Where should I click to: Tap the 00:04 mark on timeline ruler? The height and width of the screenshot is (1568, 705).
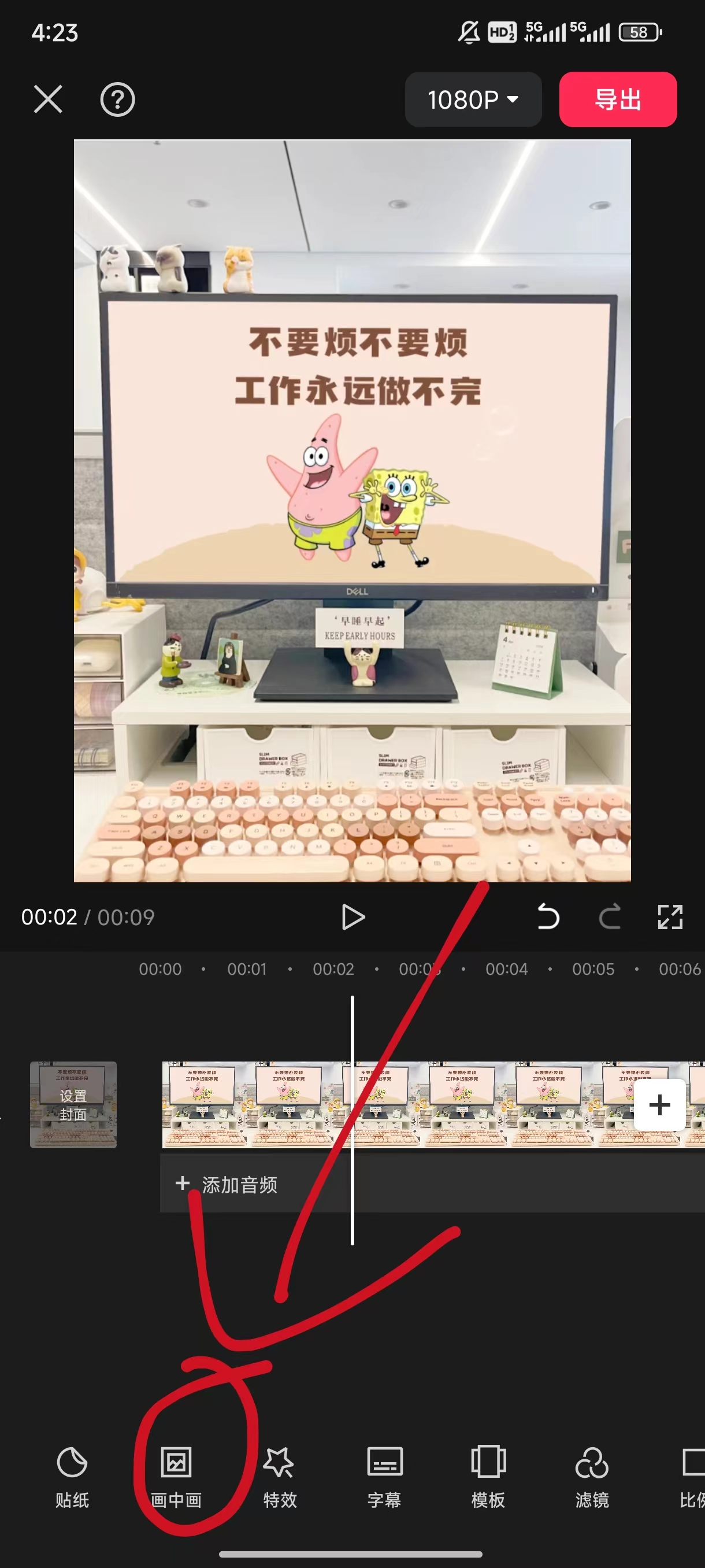coord(506,969)
